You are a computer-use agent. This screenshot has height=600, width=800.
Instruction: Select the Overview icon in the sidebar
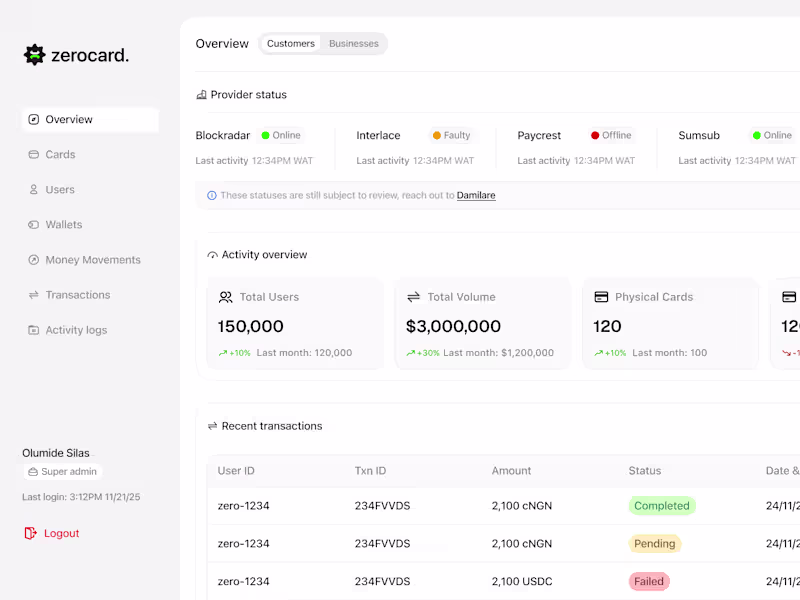(x=33, y=119)
